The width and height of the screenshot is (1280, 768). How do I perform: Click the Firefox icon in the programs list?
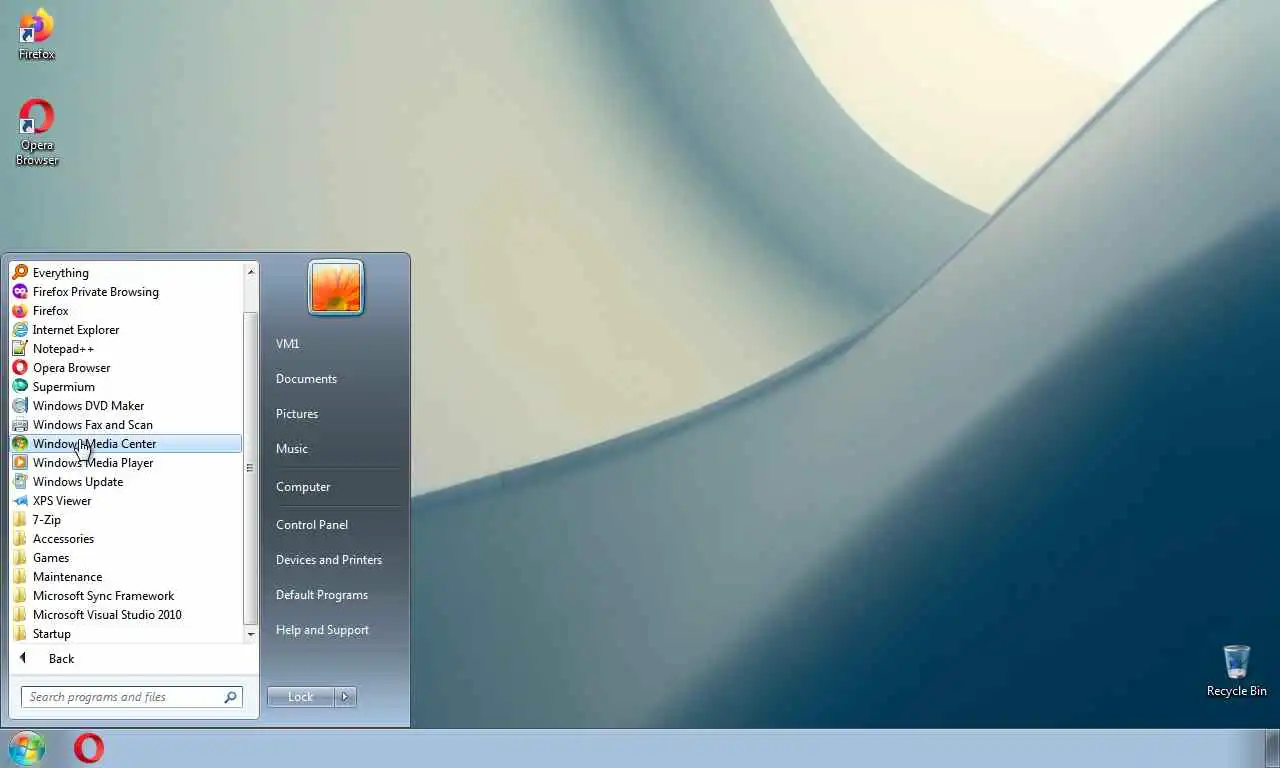point(20,310)
